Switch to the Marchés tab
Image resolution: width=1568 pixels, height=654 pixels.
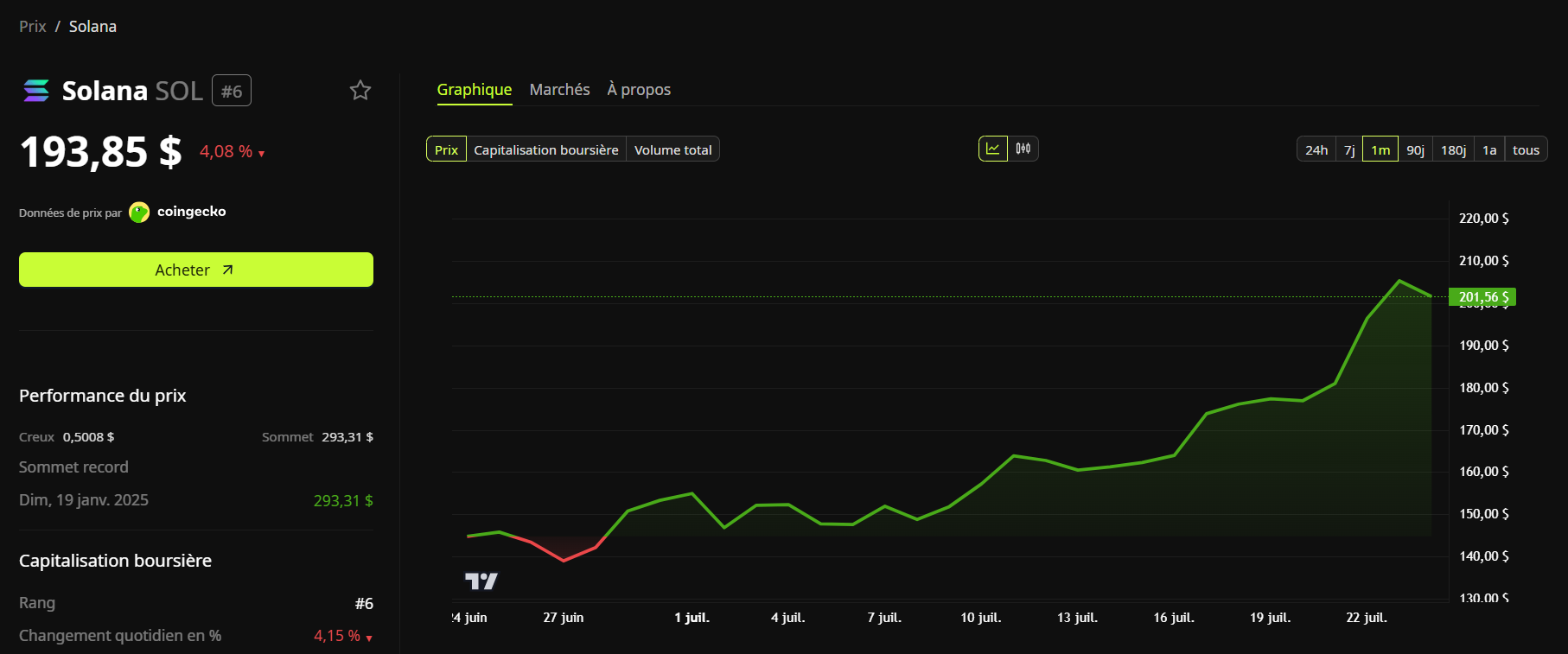click(x=560, y=90)
